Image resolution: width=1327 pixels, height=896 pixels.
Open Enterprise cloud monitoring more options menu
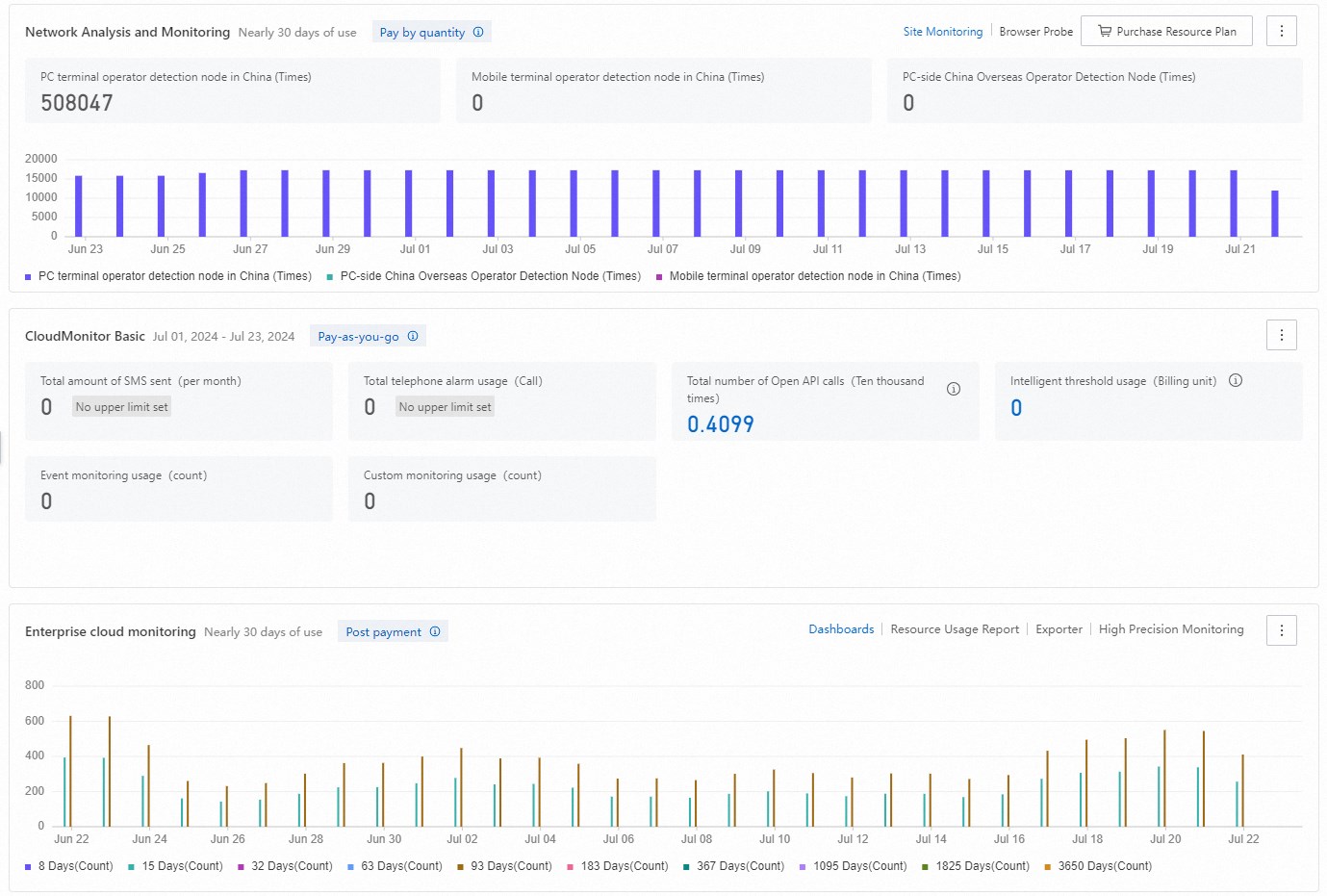click(1281, 630)
